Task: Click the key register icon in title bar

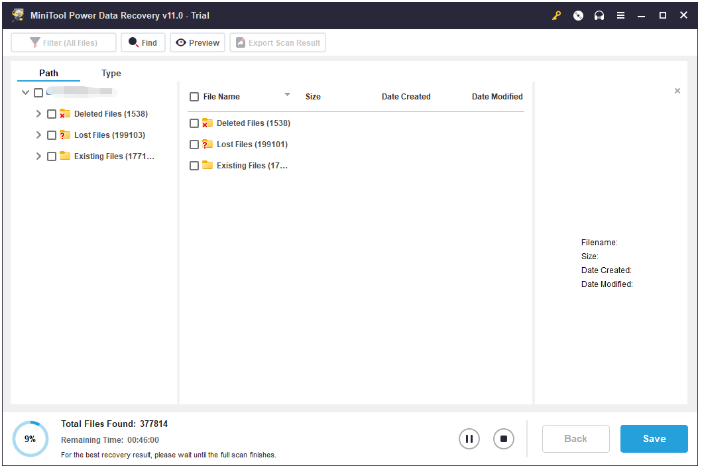Action: 556,16
